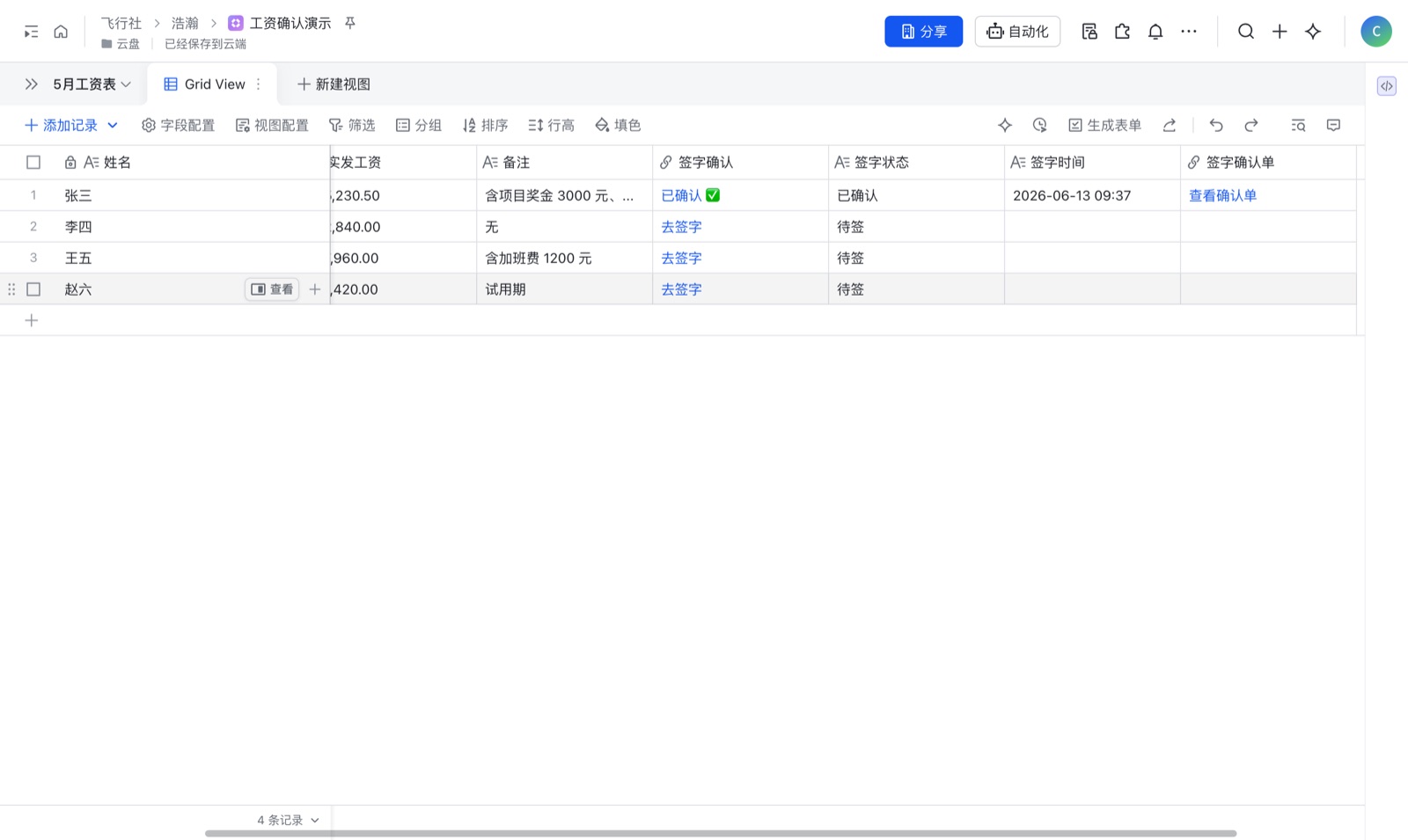This screenshot has width=1408, height=840.
Task: Add a new row with bottom plus
Action: tap(32, 320)
